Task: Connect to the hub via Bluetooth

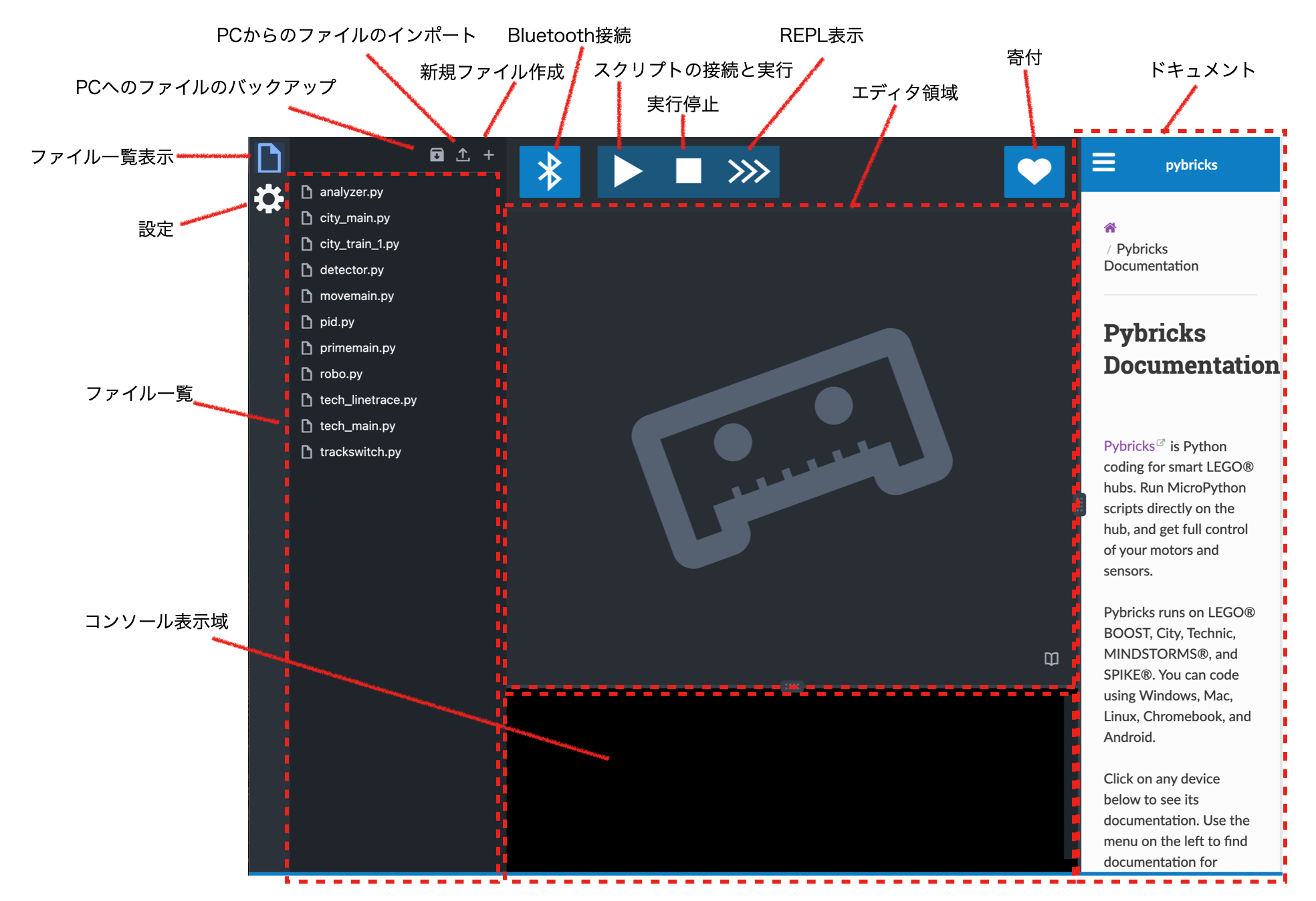Action: [x=550, y=171]
